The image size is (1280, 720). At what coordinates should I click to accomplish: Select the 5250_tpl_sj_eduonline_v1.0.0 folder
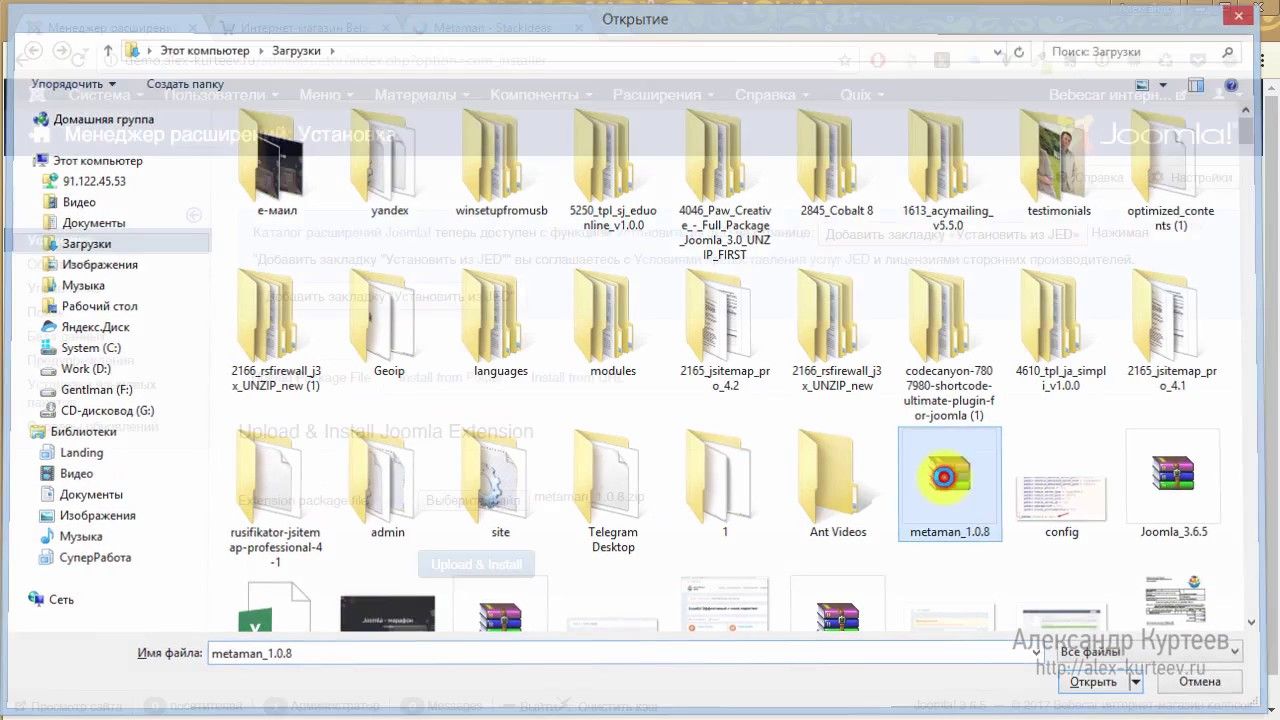click(613, 170)
